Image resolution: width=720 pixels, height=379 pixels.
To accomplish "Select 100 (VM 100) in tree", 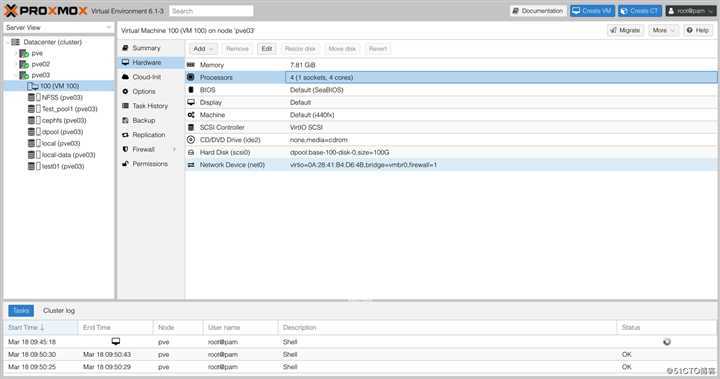I will pyautogui.click(x=59, y=86).
